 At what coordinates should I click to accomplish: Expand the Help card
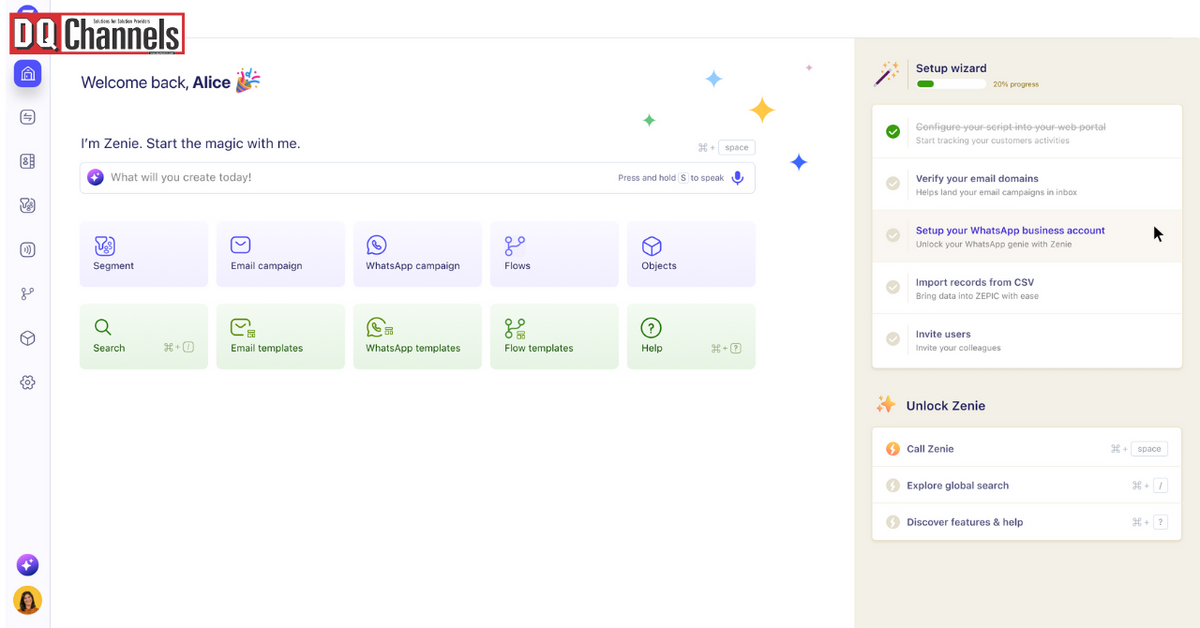pos(691,336)
